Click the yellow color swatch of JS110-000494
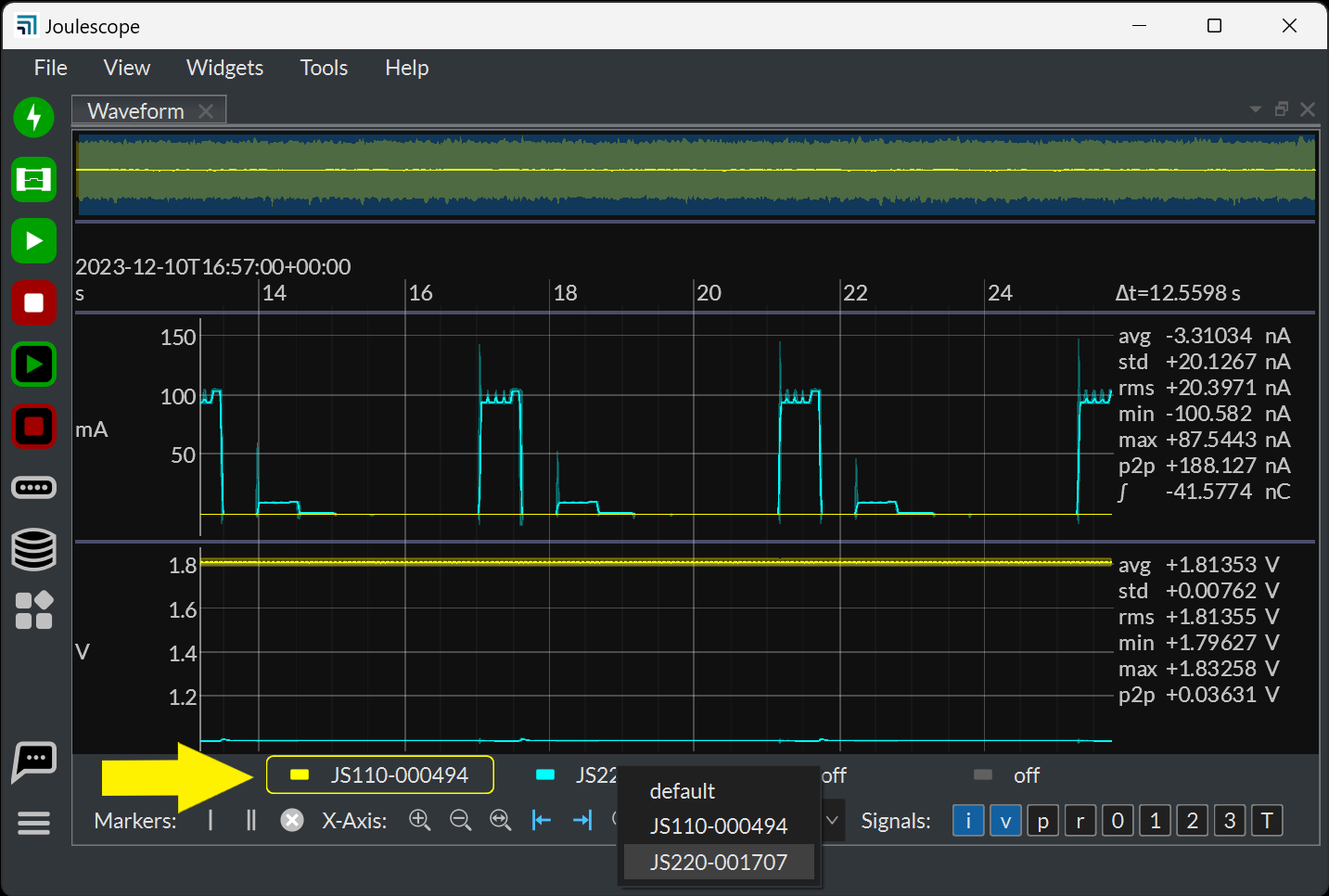This screenshot has height=896, width=1329. pyautogui.click(x=300, y=775)
